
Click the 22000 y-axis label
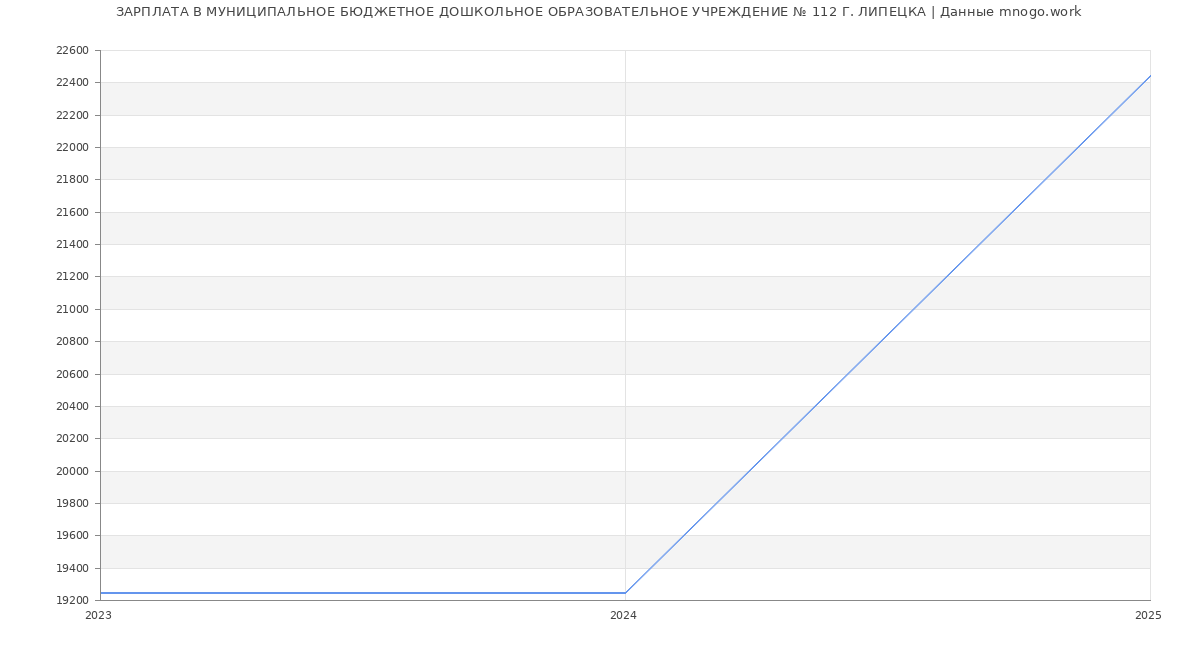point(72,148)
